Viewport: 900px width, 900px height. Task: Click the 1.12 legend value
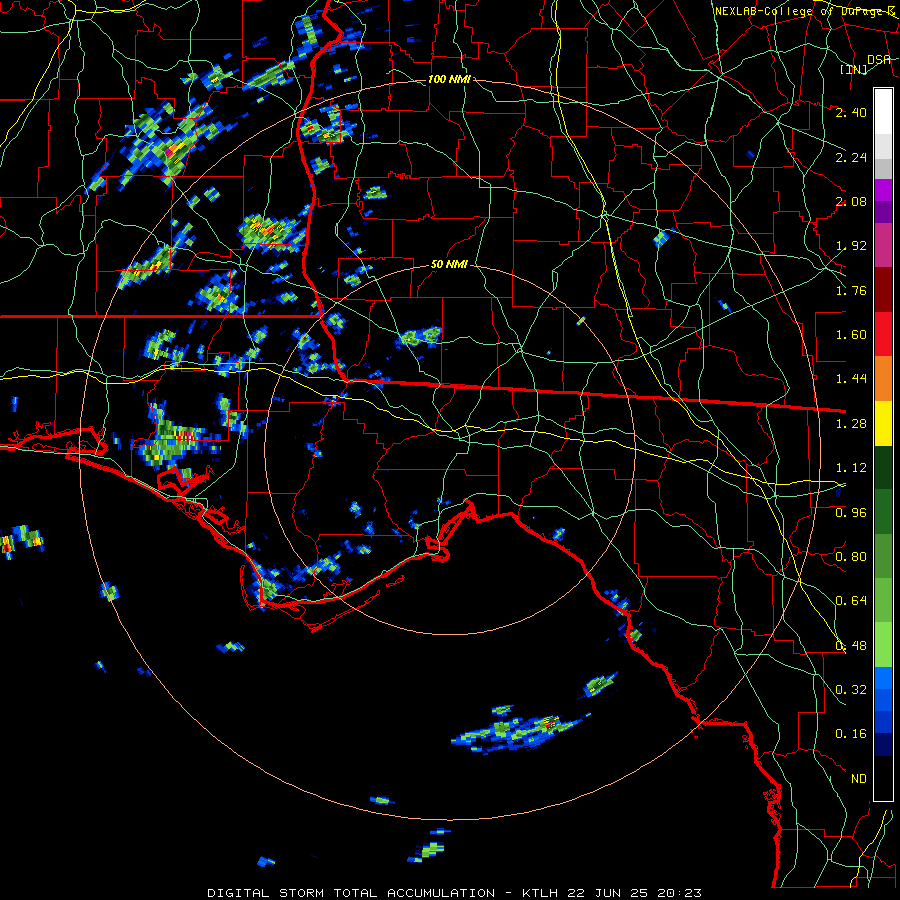[x=851, y=468]
